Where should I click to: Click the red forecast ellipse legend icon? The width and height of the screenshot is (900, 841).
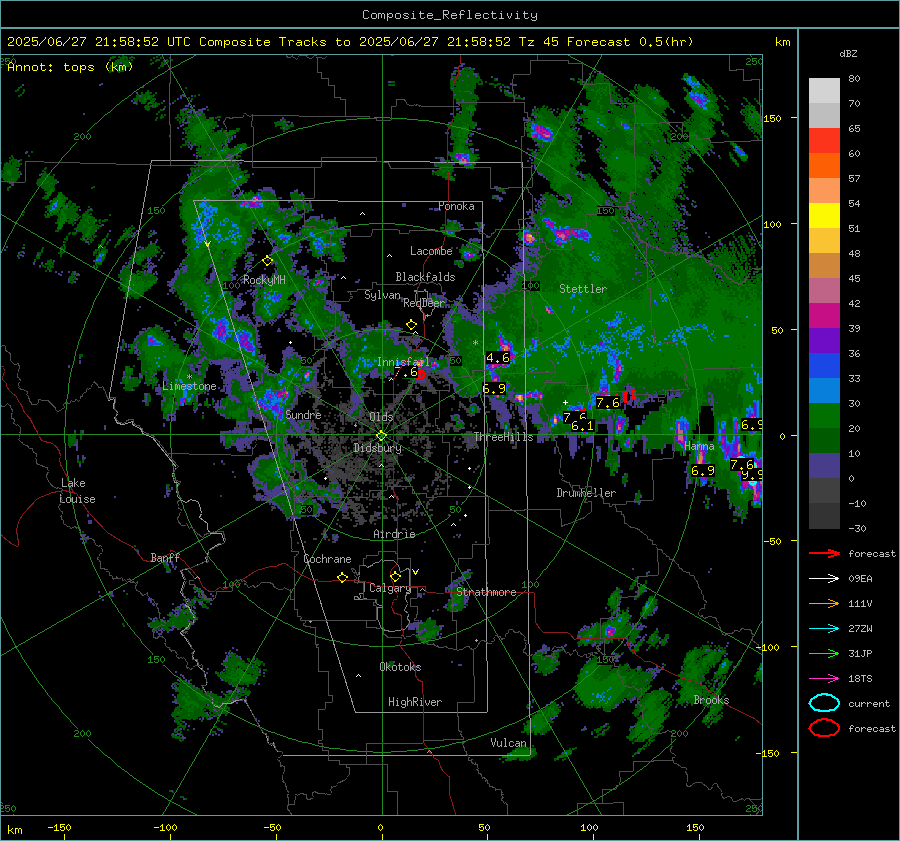(824, 728)
